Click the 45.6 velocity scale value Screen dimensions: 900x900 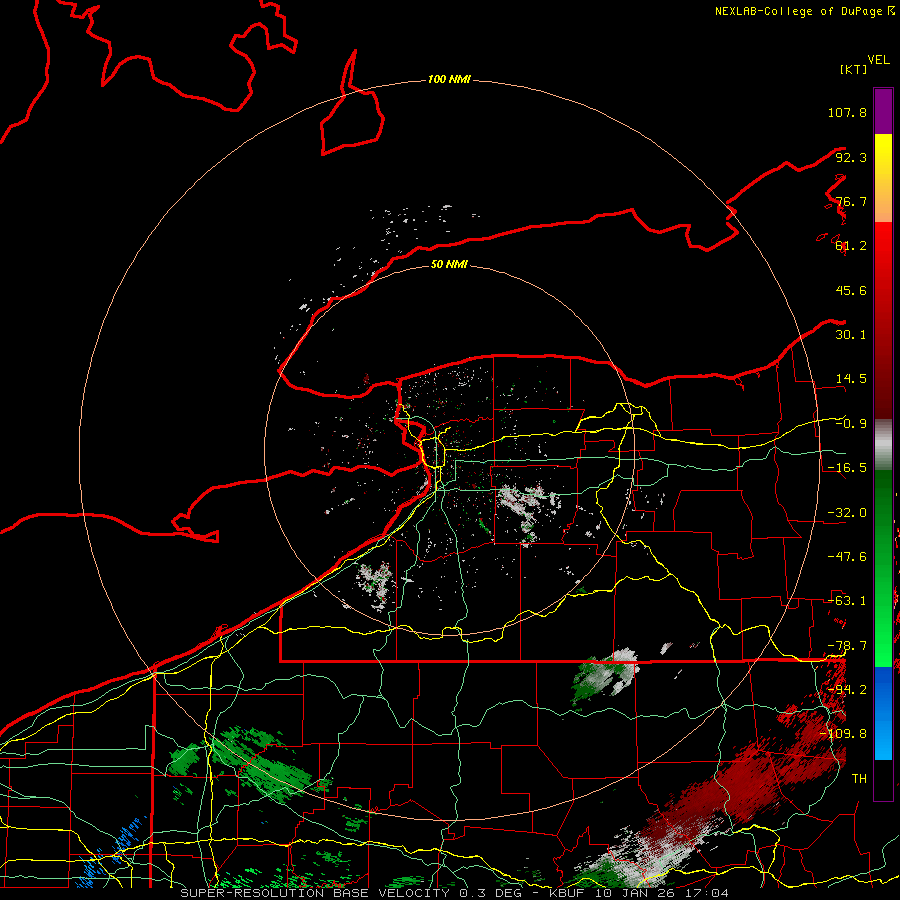(x=851, y=290)
